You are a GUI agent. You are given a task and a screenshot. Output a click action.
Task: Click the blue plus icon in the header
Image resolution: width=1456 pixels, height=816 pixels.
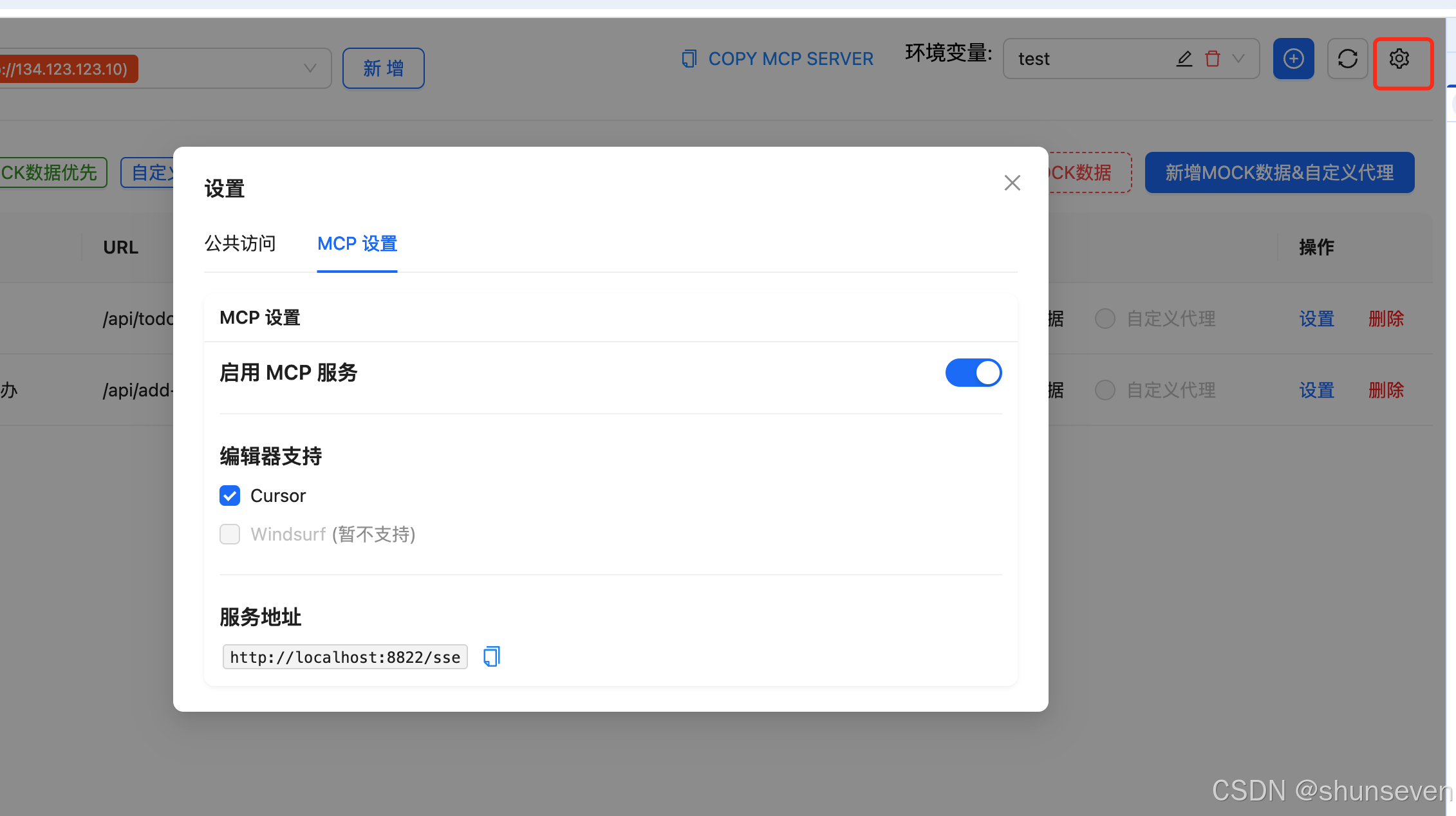pyautogui.click(x=1293, y=59)
